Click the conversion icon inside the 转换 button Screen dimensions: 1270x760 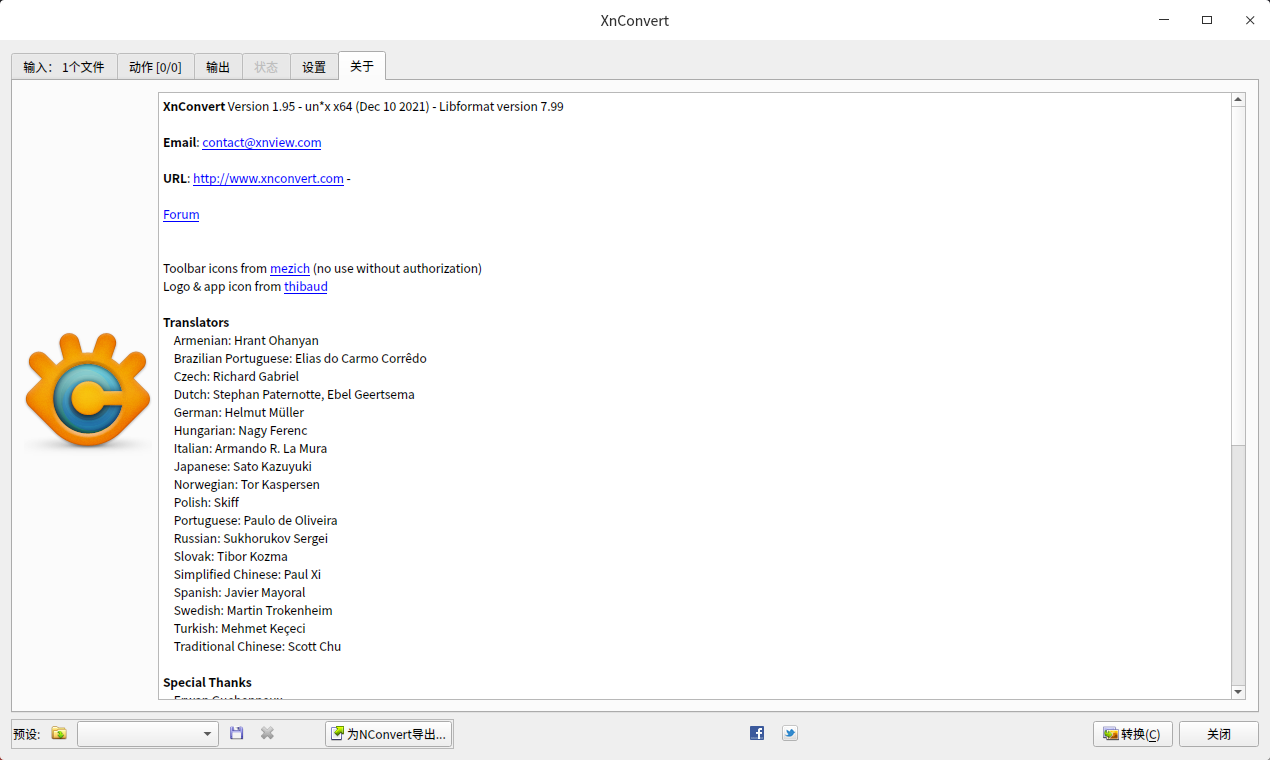click(1110, 733)
